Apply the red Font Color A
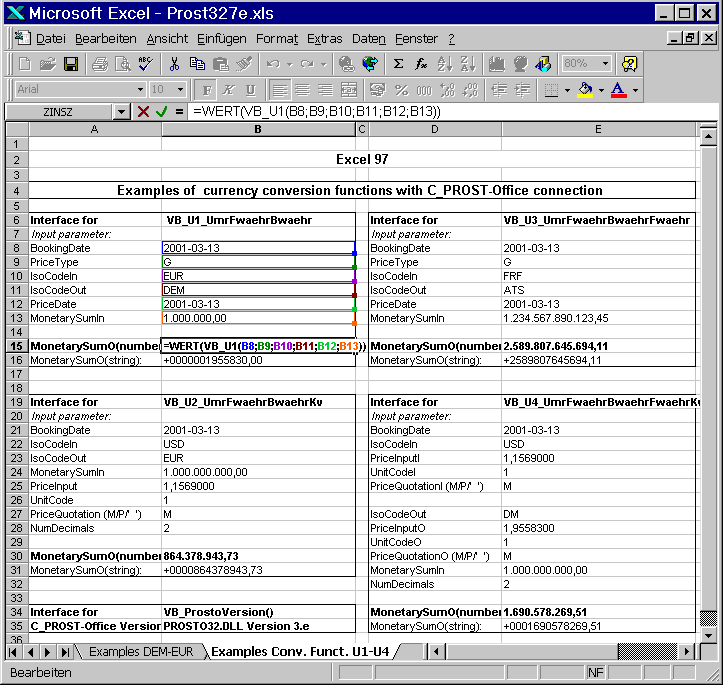Viewport: 723px width, 685px height. click(619, 90)
